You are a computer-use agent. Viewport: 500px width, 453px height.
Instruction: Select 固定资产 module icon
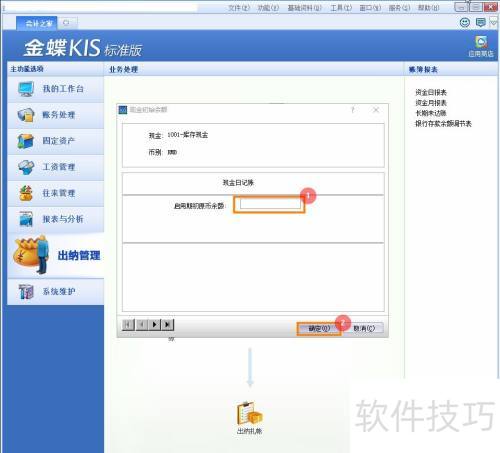(x=26, y=141)
